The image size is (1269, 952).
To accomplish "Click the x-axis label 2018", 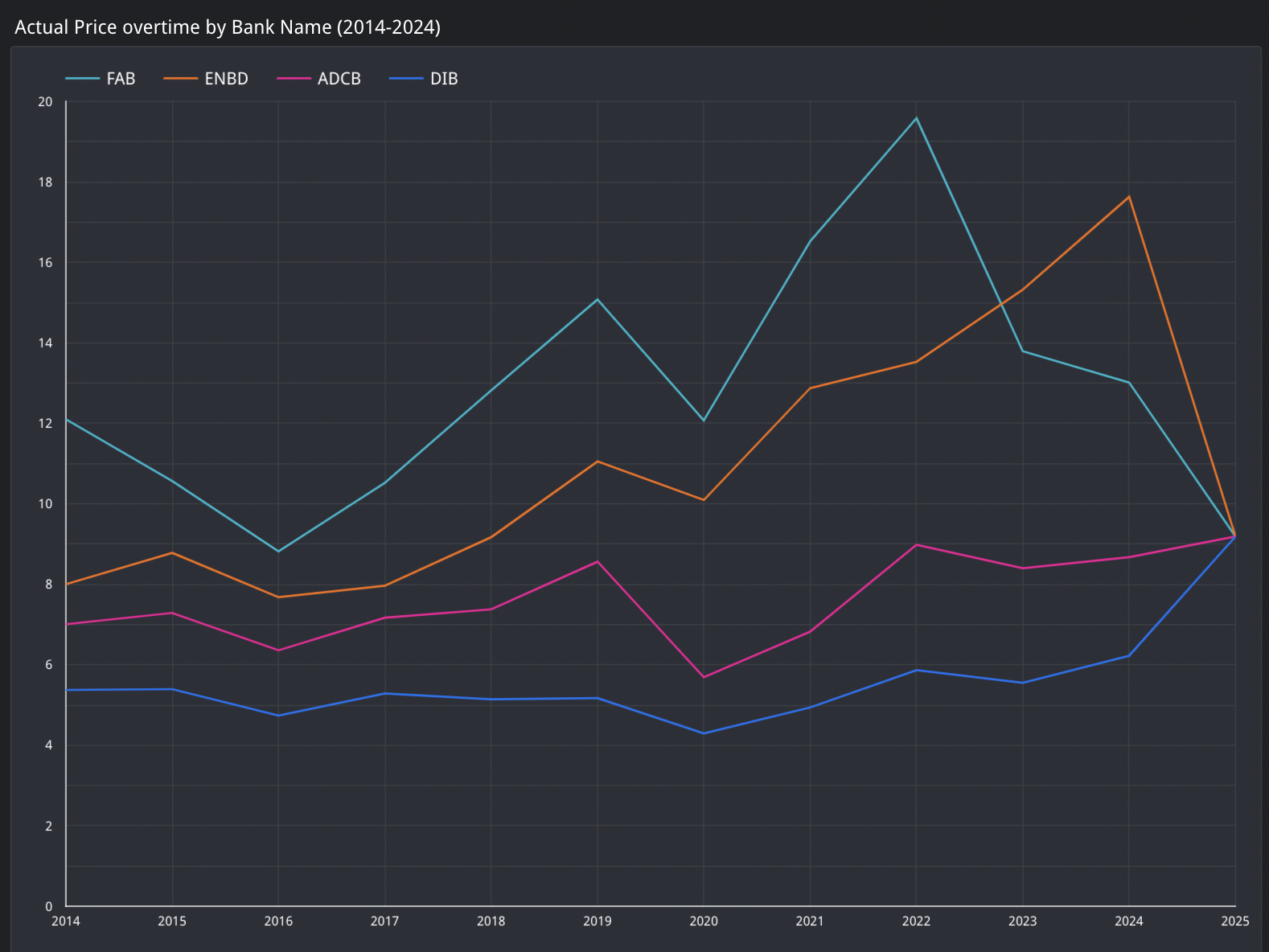I will [491, 921].
